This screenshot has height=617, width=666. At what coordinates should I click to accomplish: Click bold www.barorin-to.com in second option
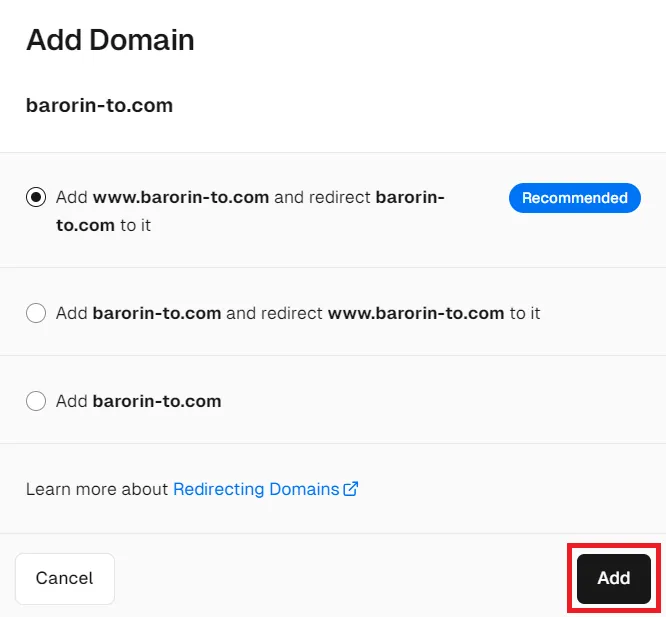pyautogui.click(x=416, y=313)
